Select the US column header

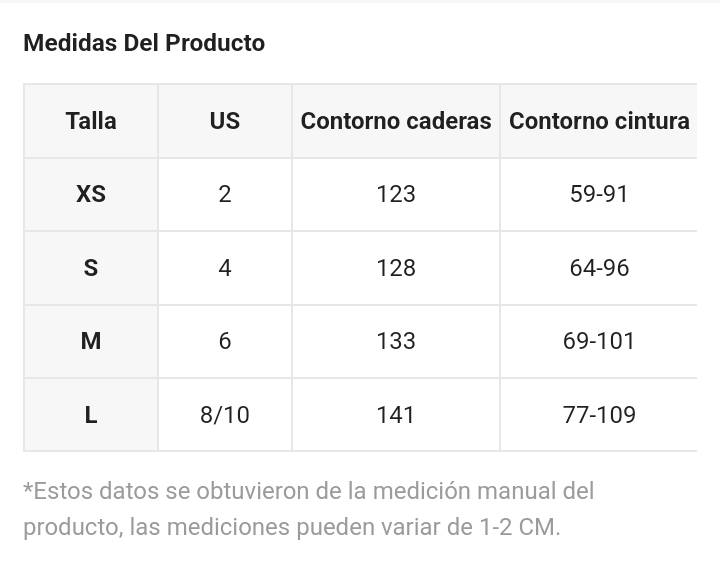225,121
